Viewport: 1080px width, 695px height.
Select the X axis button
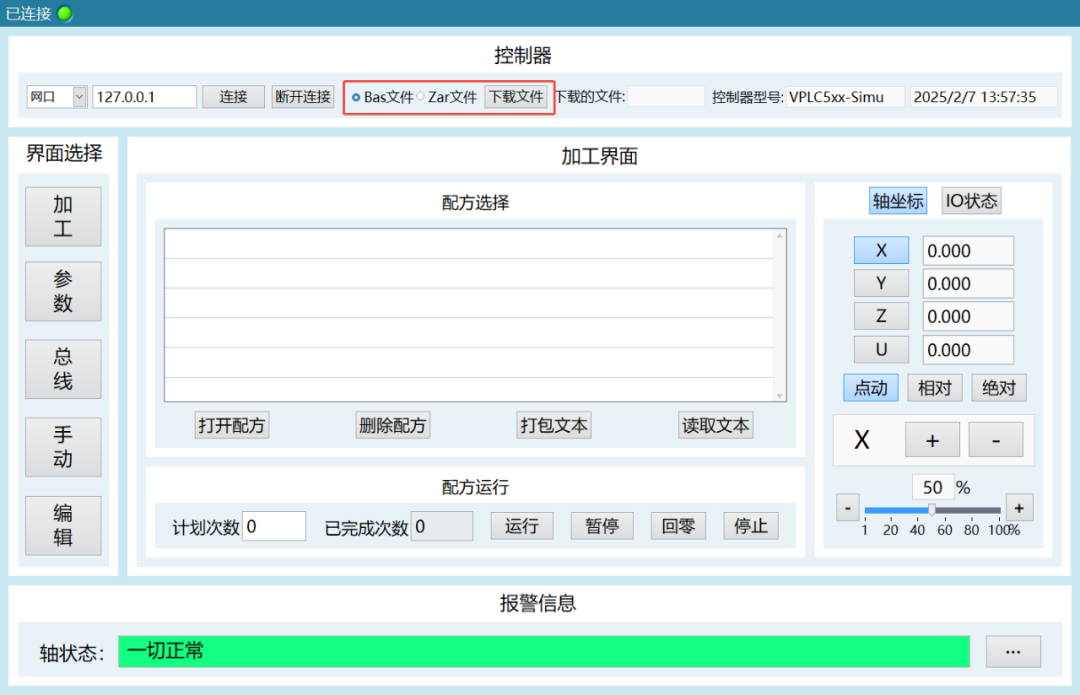click(881, 250)
